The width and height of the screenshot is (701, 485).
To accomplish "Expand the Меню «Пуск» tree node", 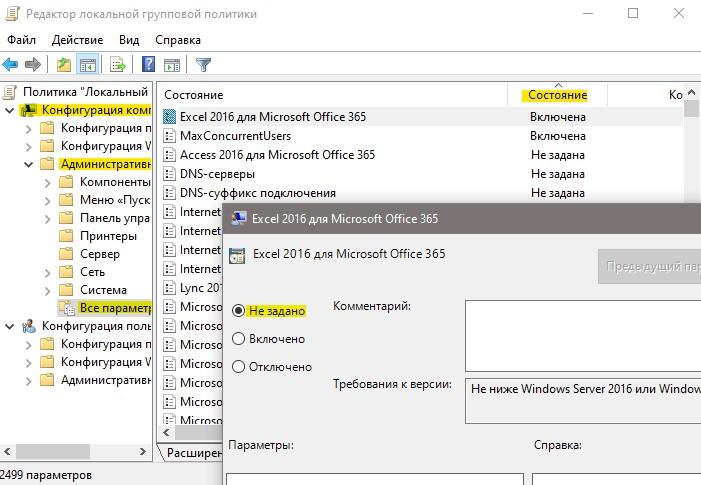I will [48, 201].
